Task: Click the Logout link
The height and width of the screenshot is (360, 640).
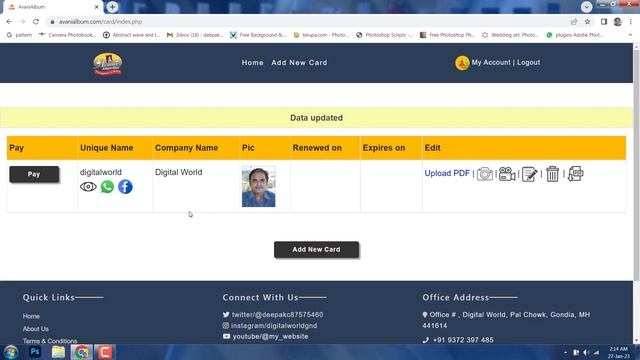Action: point(528,62)
